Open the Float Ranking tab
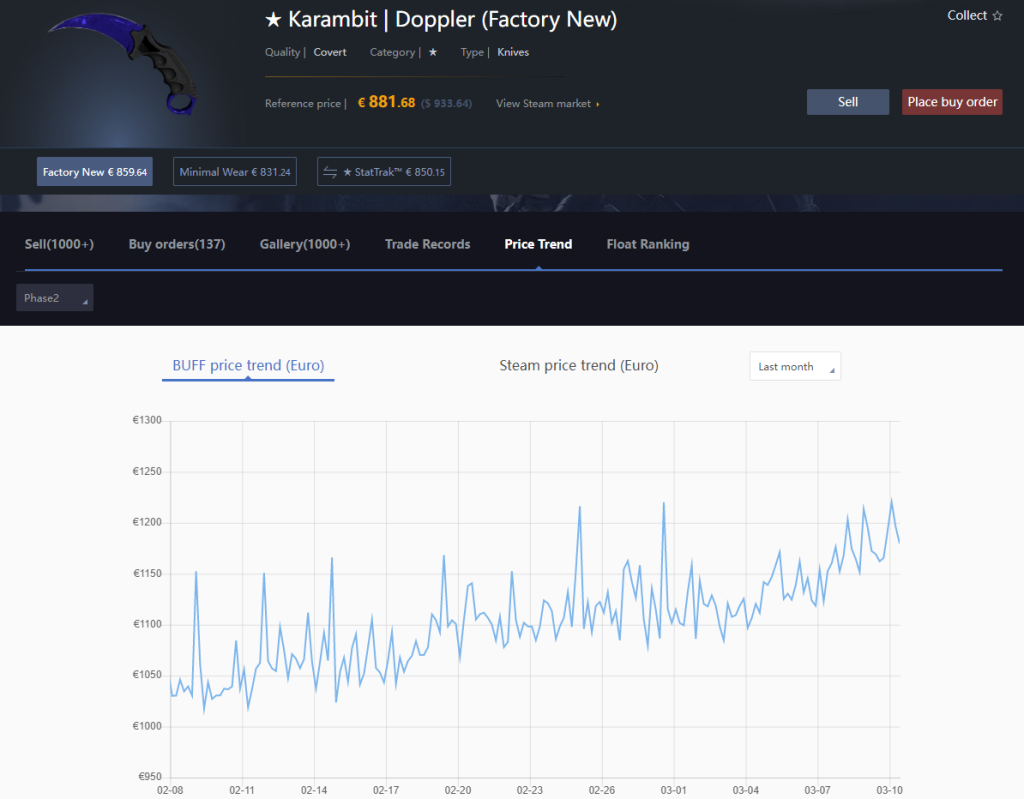 click(648, 244)
